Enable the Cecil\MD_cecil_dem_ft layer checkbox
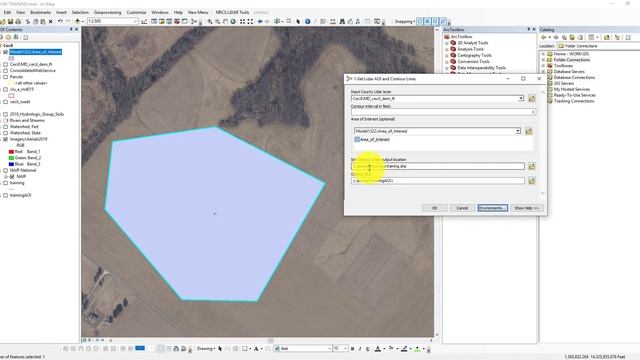Screen dimensions: 640x360 (5, 64)
